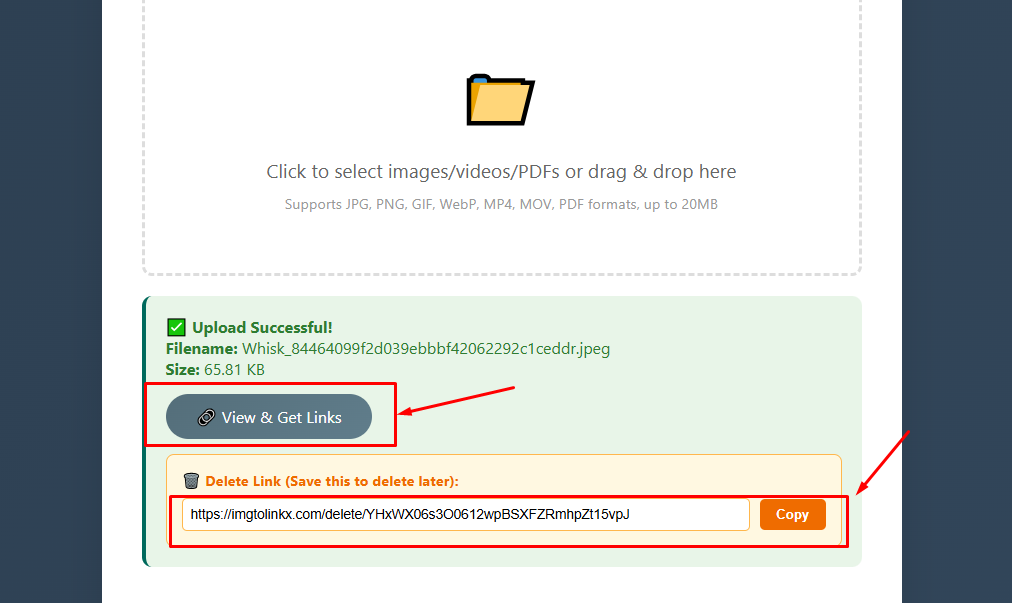Click the folder icon in the upload area
1012x603 pixels.
tap(500, 100)
